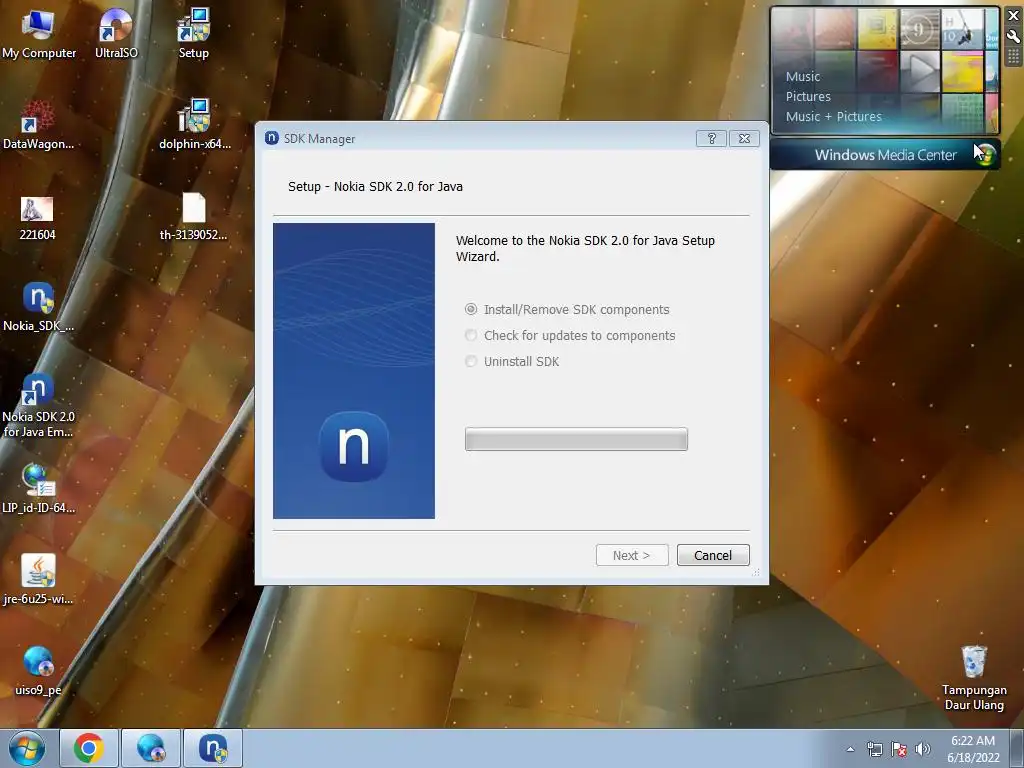Open Music + Pictures in gadget
The image size is (1024, 768).
click(x=833, y=117)
